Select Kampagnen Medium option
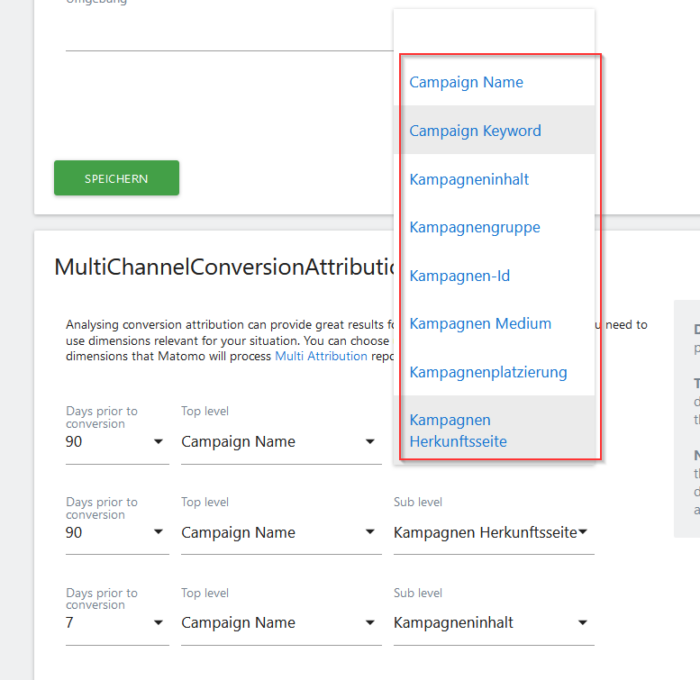 coord(494,324)
